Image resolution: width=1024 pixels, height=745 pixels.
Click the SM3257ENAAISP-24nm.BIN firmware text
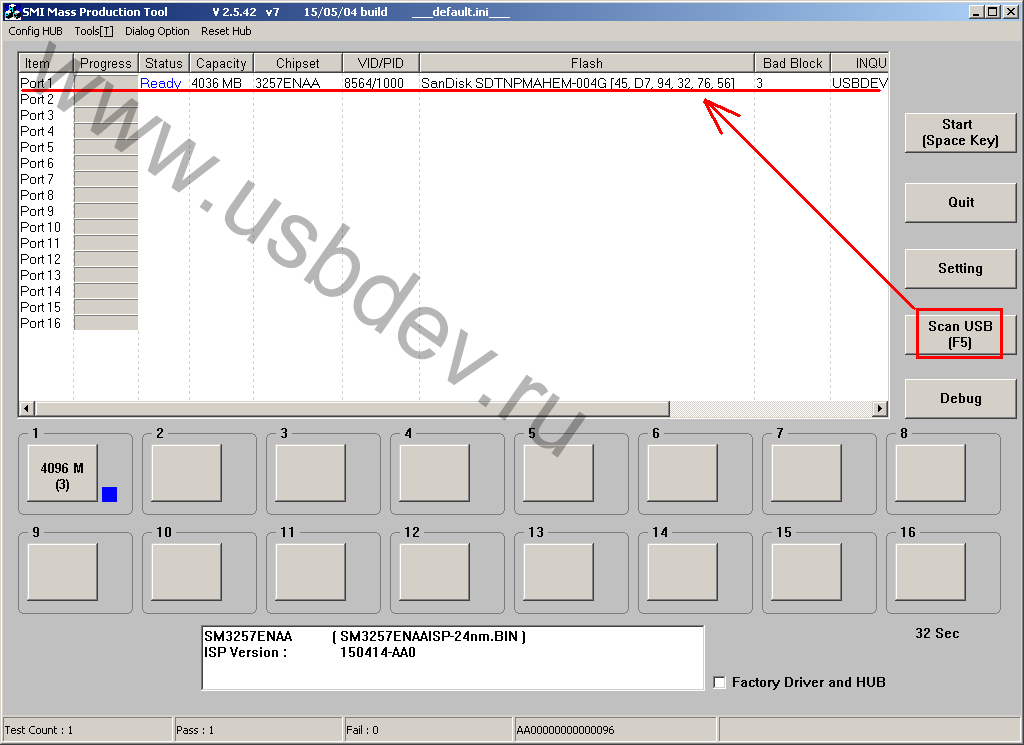coord(429,637)
